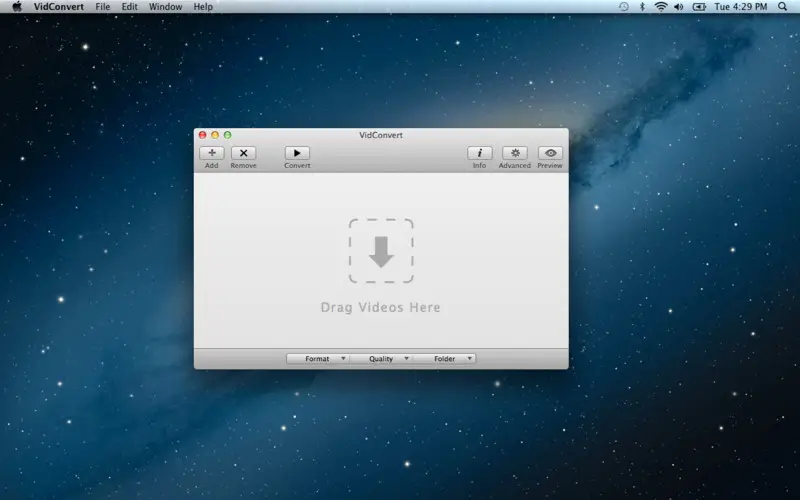Image resolution: width=800 pixels, height=500 pixels.
Task: Click the VidConvert window title text
Action: pos(381,135)
